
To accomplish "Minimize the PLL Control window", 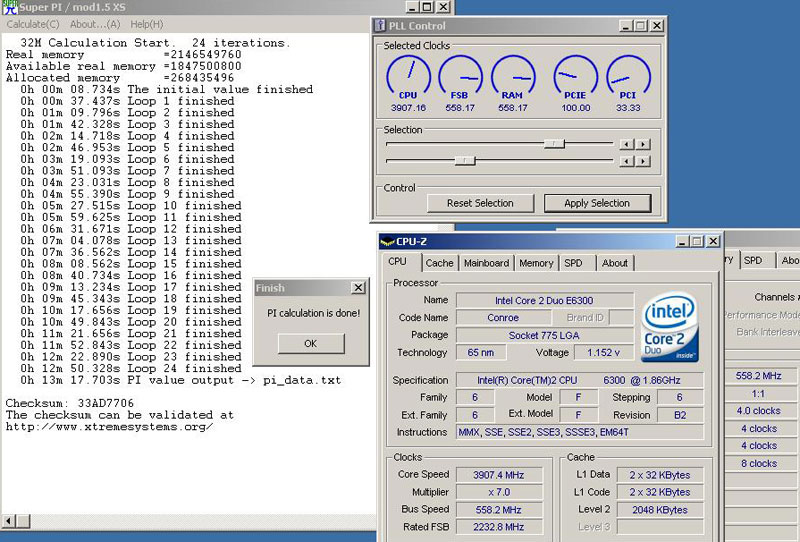I will point(626,26).
